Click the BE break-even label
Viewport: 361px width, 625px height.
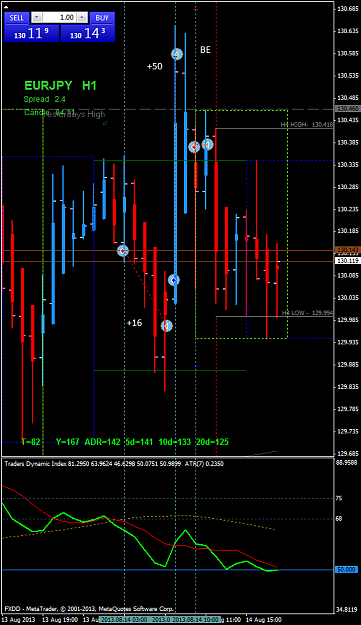point(205,50)
